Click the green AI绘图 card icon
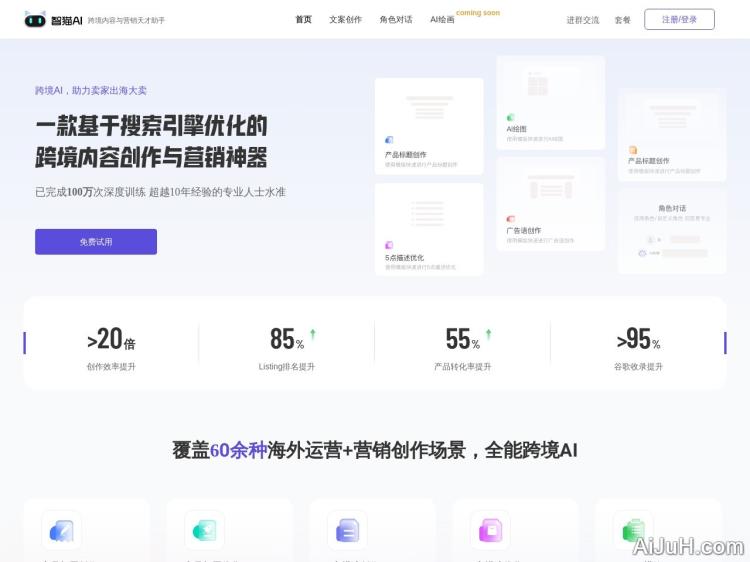 pyautogui.click(x=510, y=117)
